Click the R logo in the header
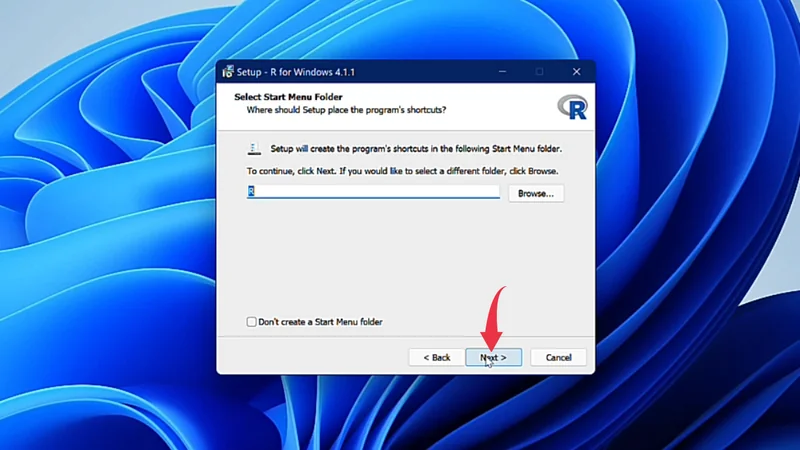Viewport: 800px width, 450px height. [572, 108]
